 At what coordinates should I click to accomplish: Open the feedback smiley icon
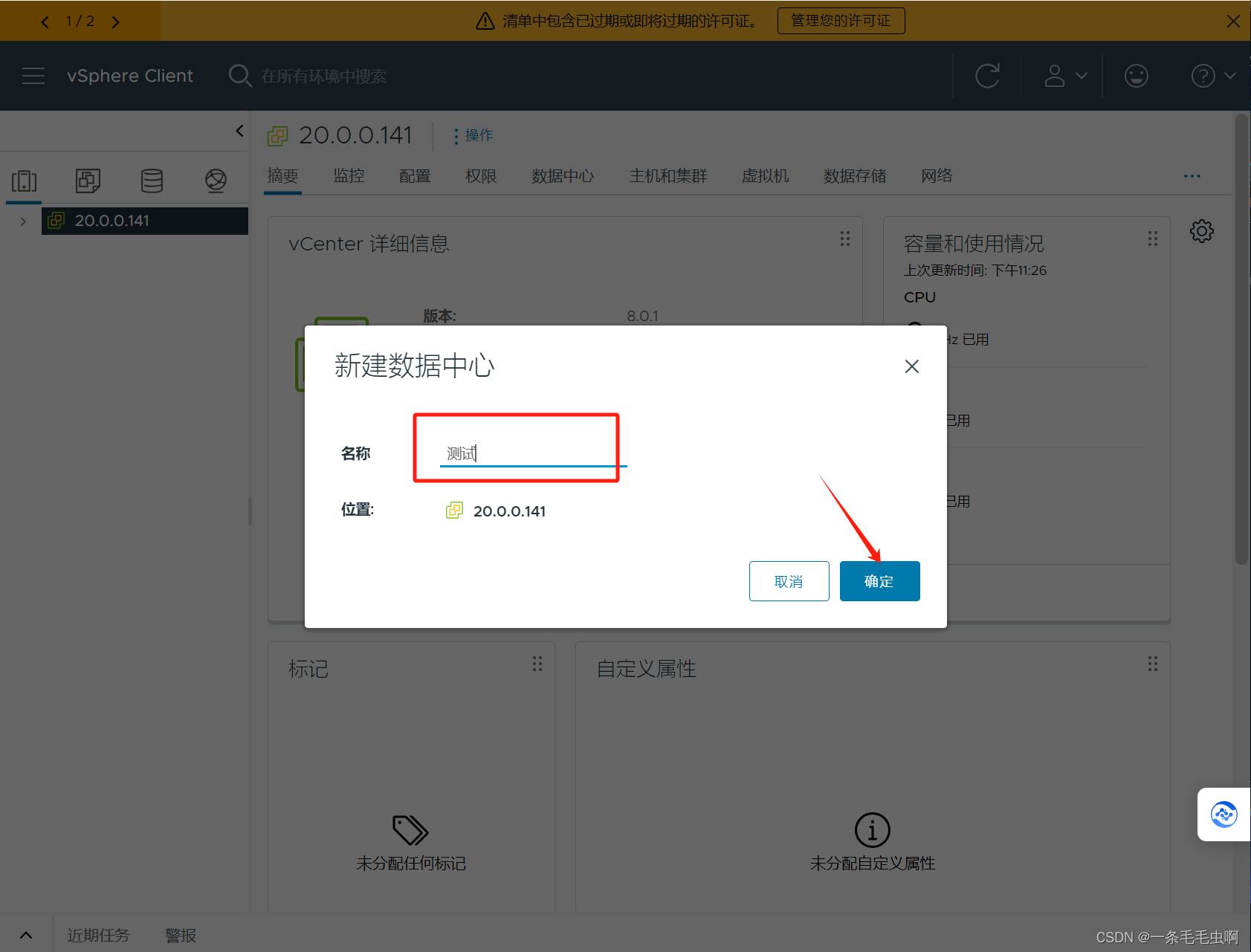click(1136, 76)
